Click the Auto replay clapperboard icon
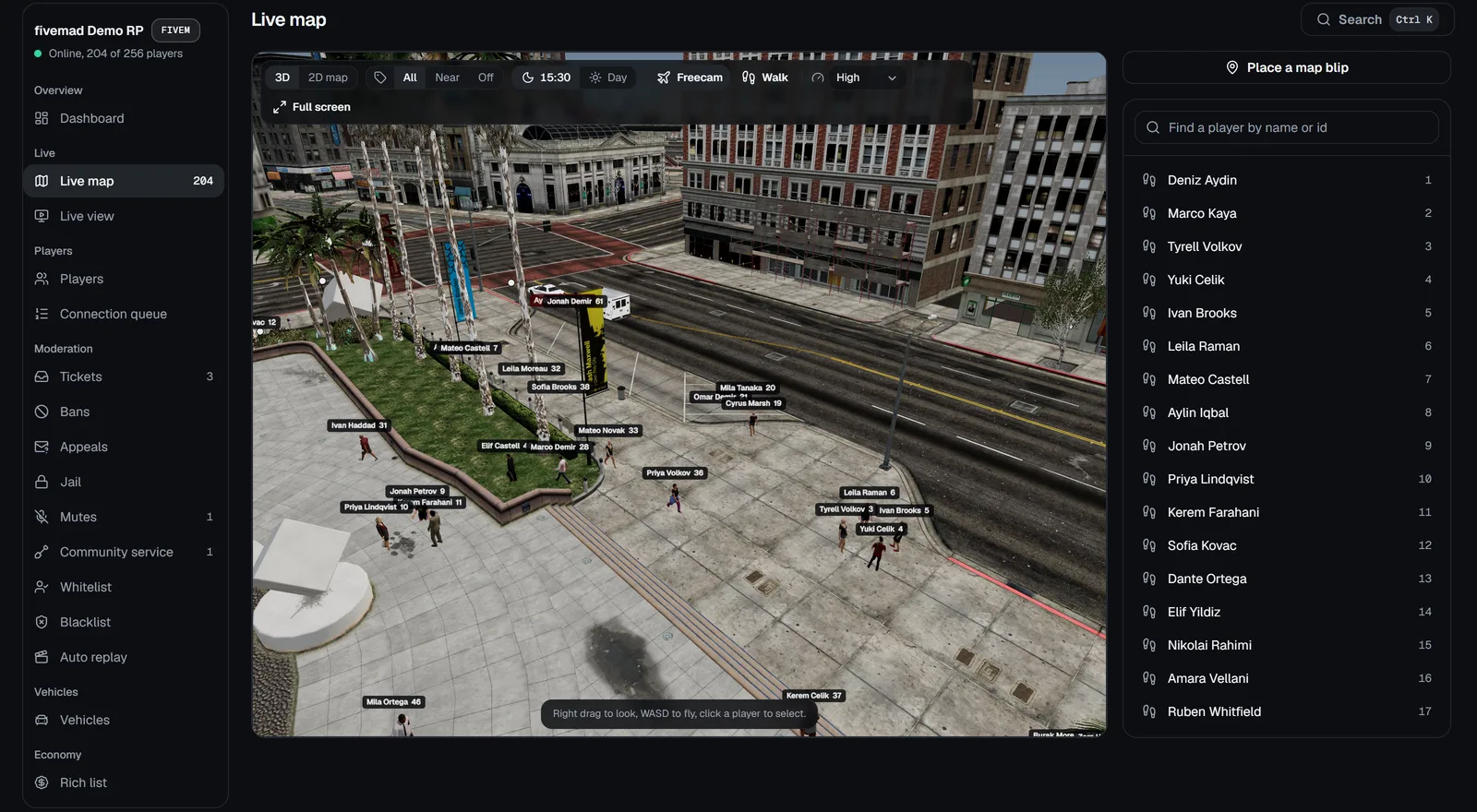This screenshot has height=812, width=1477. tap(42, 657)
